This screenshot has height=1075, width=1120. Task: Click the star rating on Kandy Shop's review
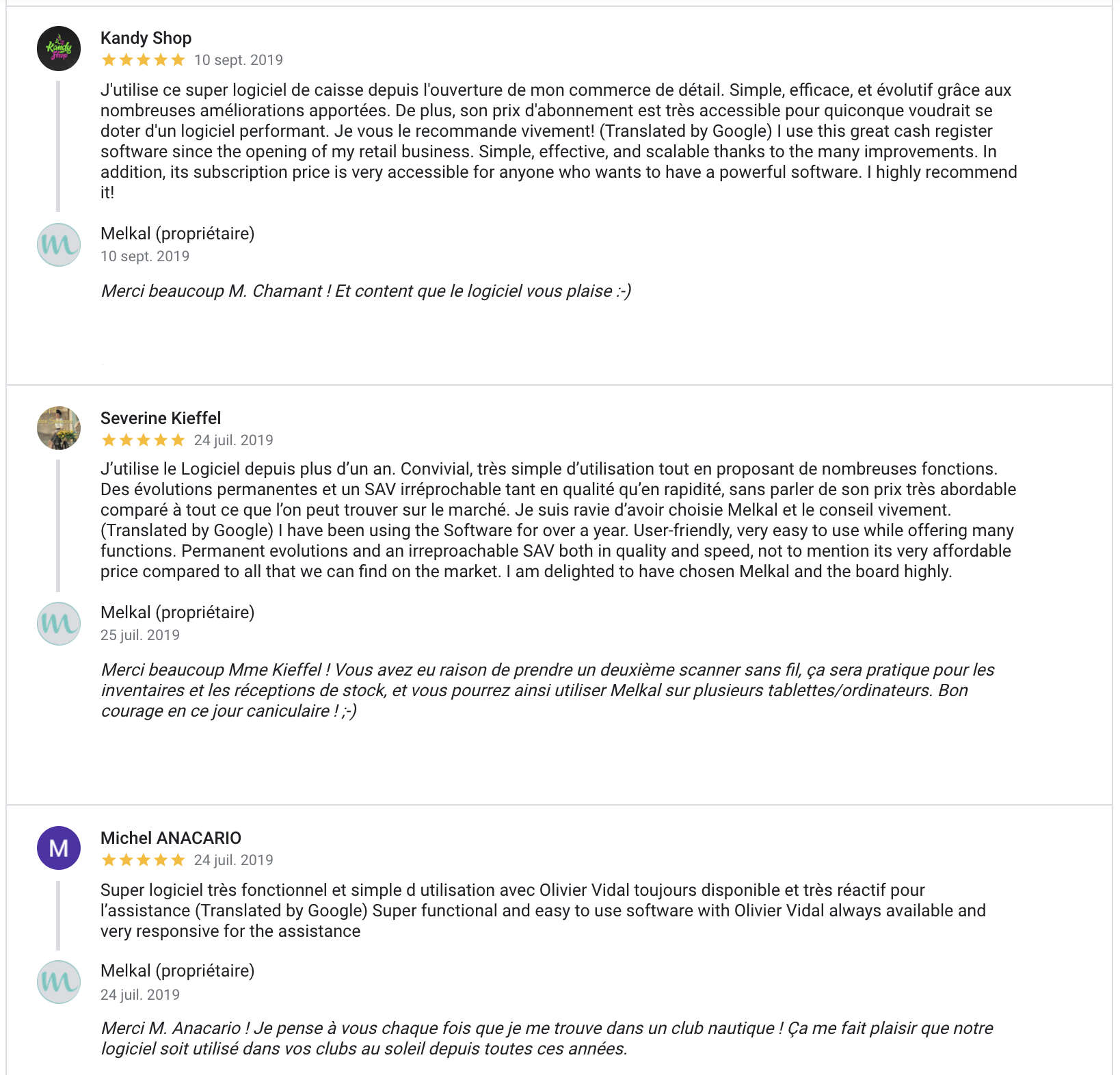click(x=143, y=60)
